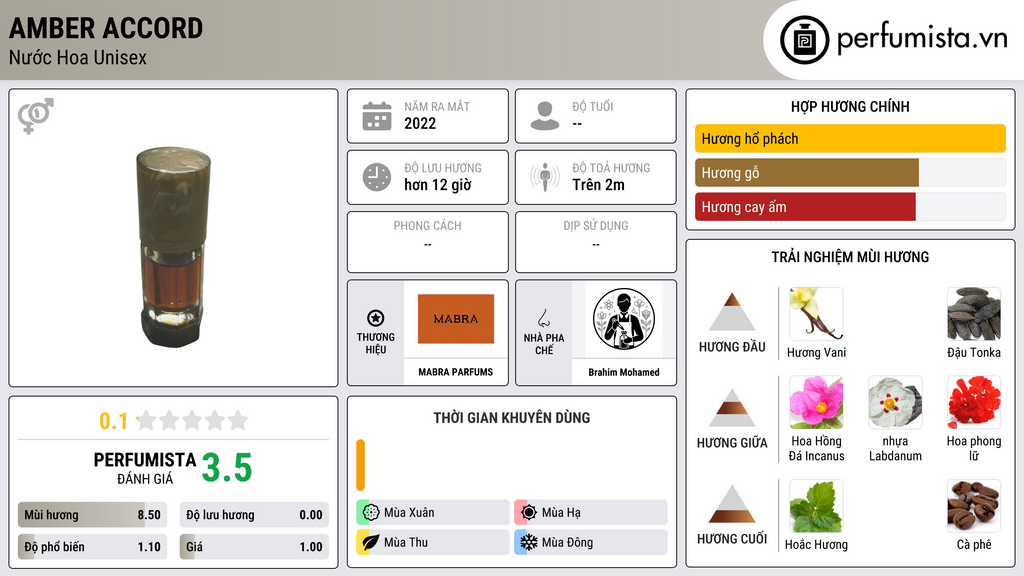Click the nose icon above Nhà pha chế
Viewport: 1024px width, 576px height.
coord(543,318)
